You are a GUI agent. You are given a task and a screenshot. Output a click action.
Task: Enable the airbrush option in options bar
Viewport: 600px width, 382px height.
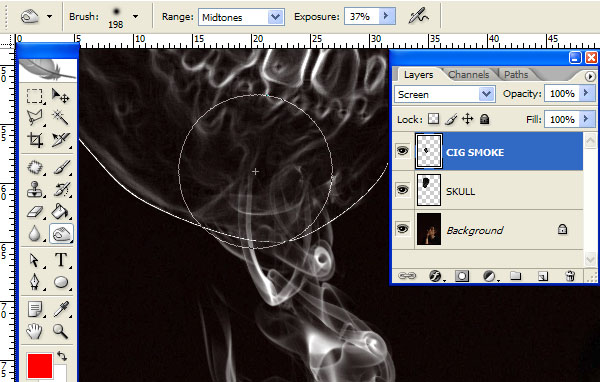click(x=419, y=16)
